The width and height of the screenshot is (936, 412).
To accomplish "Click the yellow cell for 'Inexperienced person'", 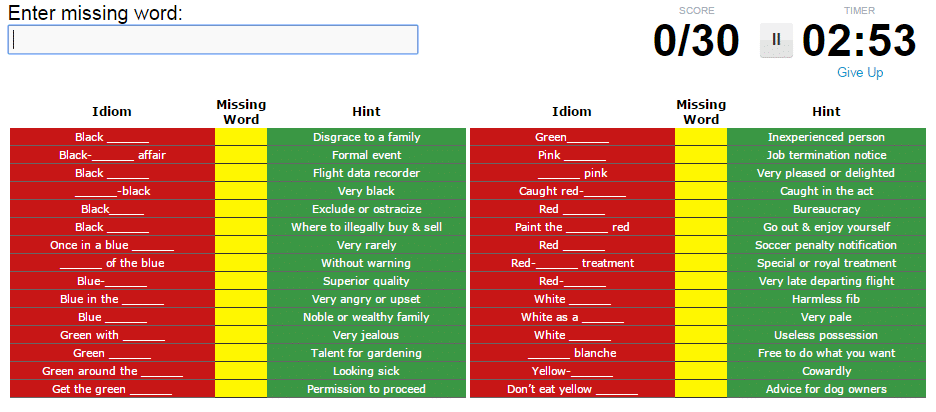I will point(700,137).
